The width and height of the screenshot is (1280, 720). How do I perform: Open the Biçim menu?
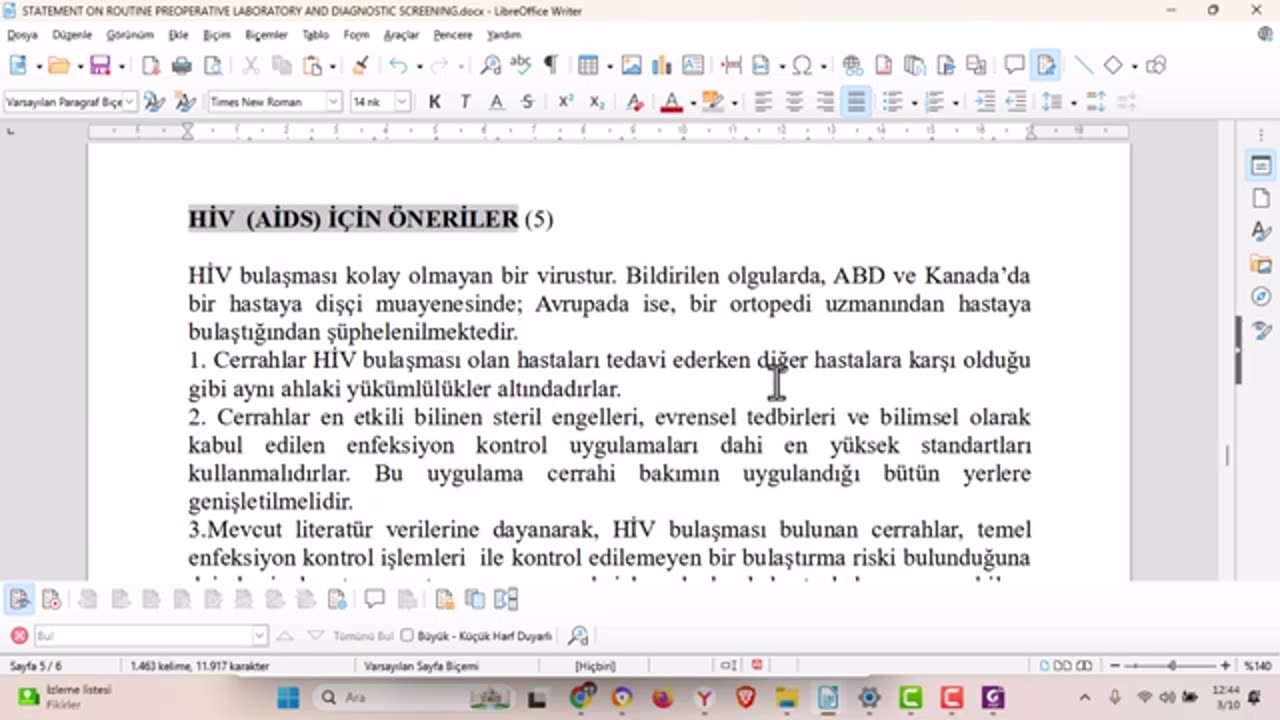pyautogui.click(x=216, y=35)
